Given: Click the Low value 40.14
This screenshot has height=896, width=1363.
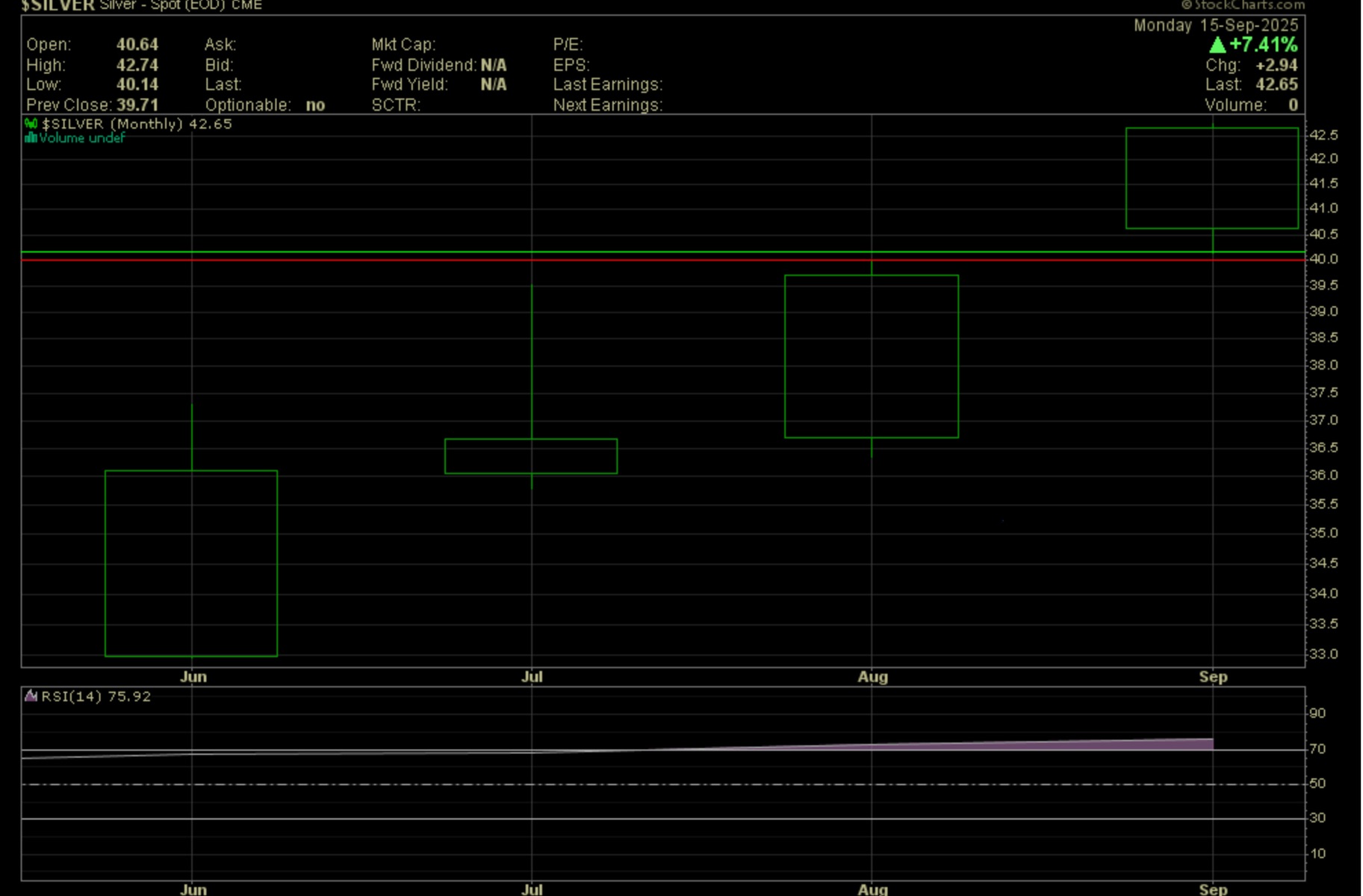Looking at the screenshot, I should click(x=137, y=84).
